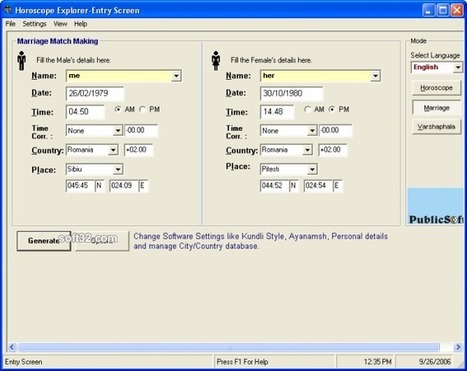Switch to Varshaphala mode
467x371 pixels.
coord(436,127)
